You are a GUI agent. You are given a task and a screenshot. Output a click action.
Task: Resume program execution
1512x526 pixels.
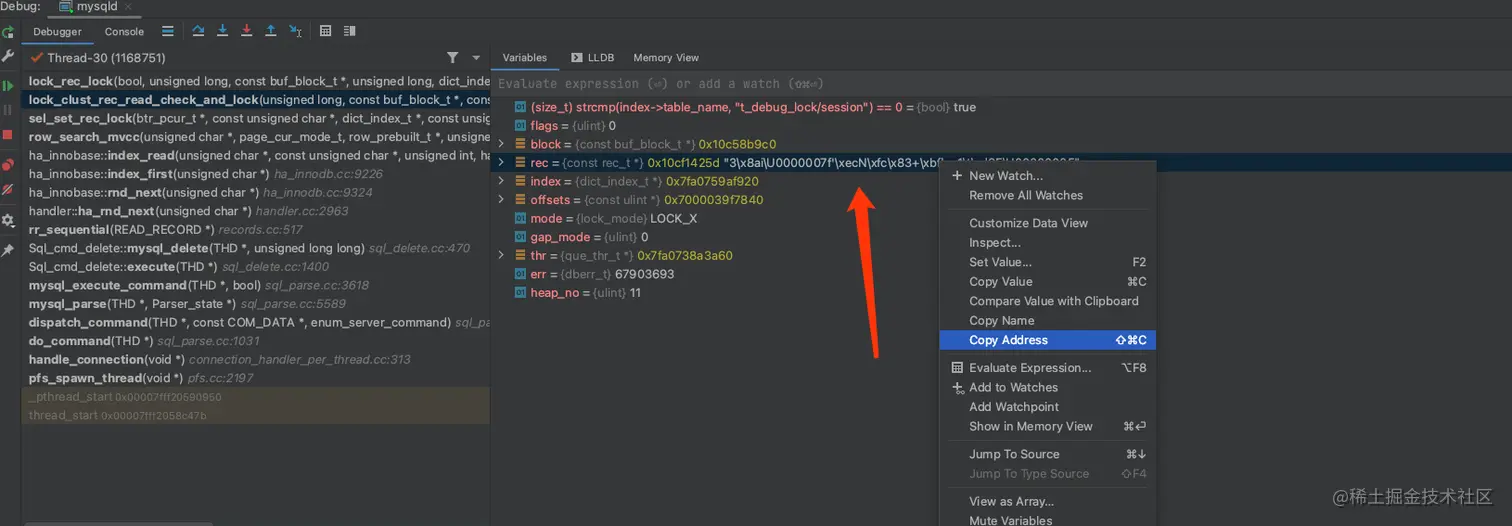(8, 86)
